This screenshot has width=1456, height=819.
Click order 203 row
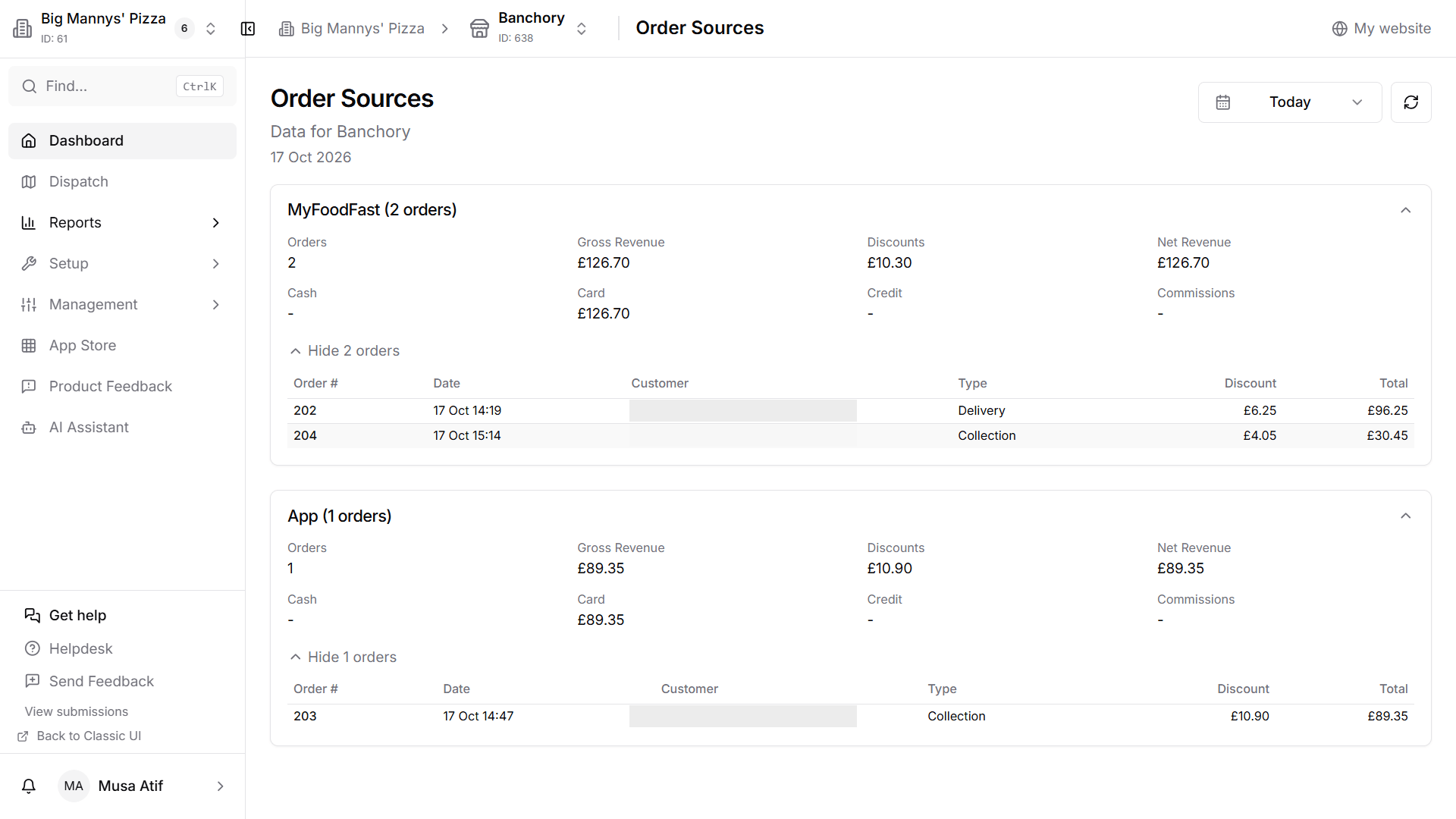coord(850,717)
